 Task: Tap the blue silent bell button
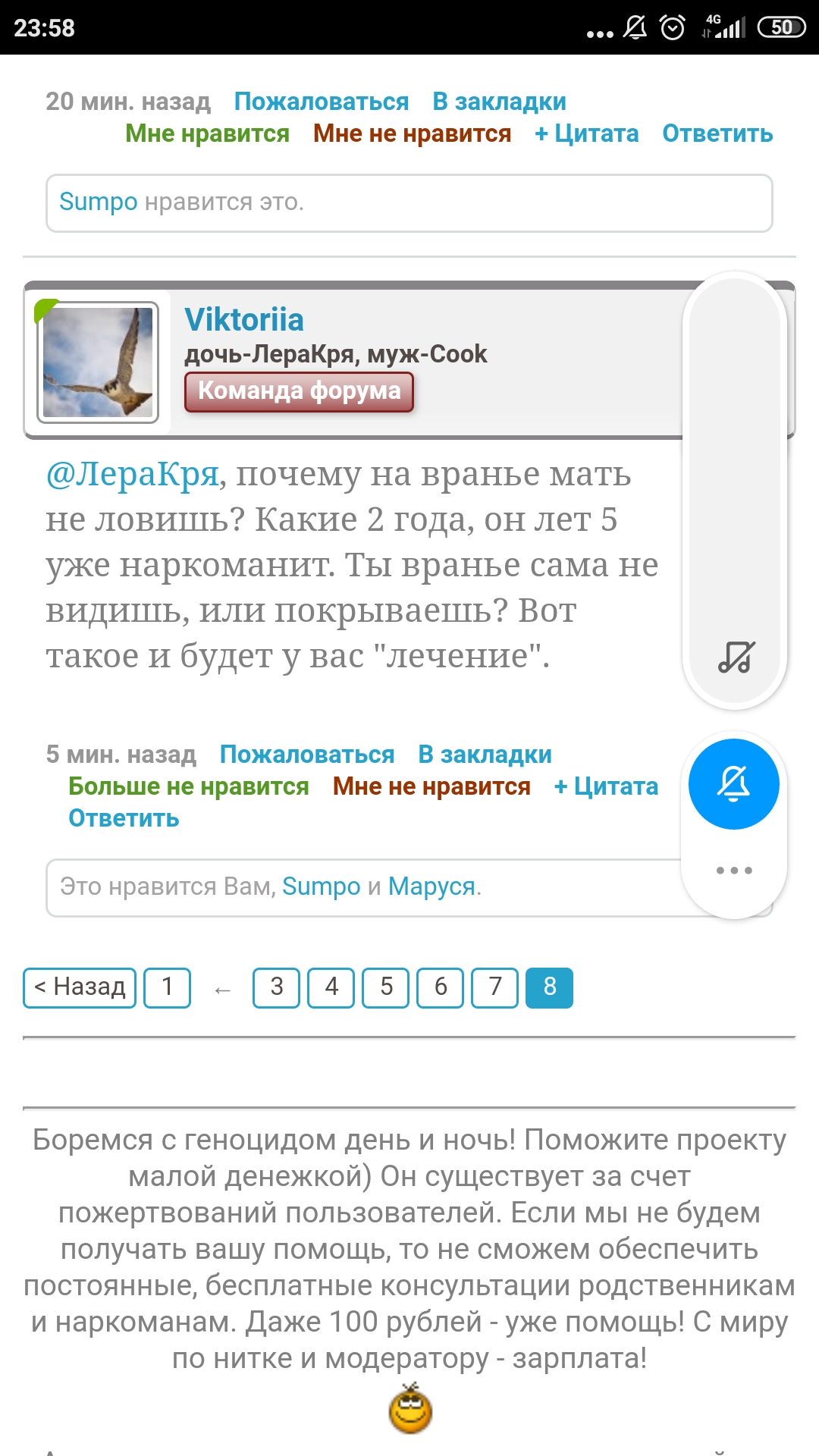[x=733, y=784]
